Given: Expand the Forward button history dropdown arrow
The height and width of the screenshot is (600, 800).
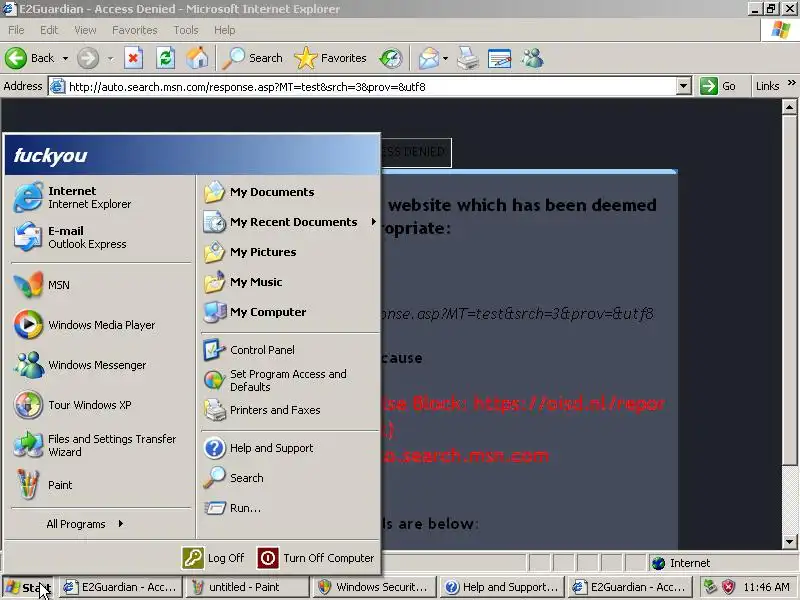Looking at the screenshot, I should (x=110, y=59).
